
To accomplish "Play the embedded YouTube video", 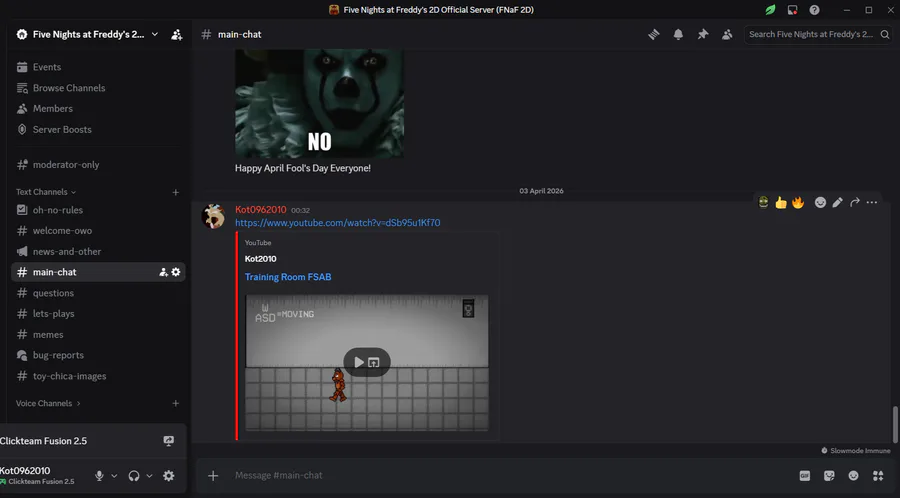I will (359, 363).
